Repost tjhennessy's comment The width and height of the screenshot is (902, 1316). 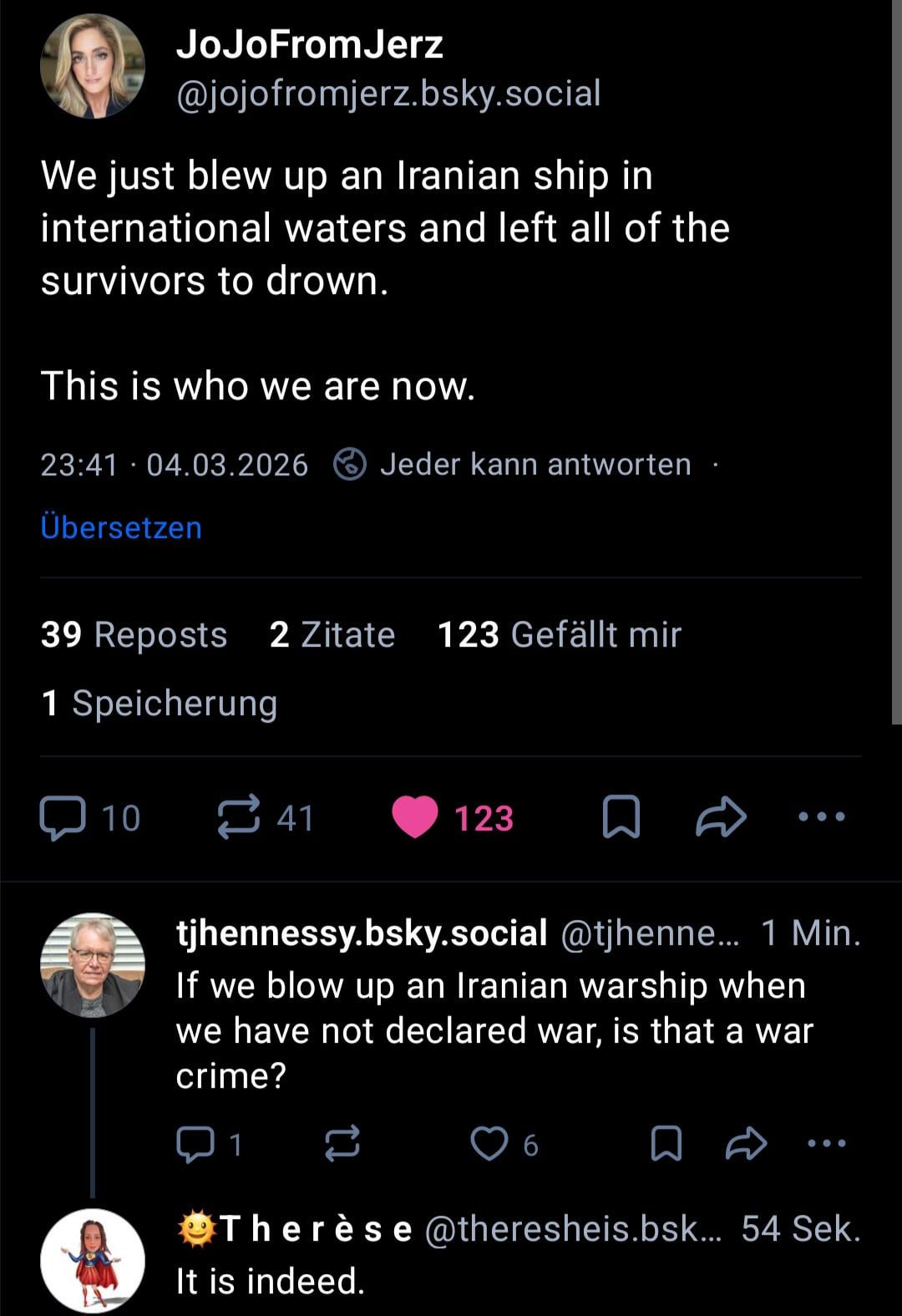click(x=342, y=1144)
